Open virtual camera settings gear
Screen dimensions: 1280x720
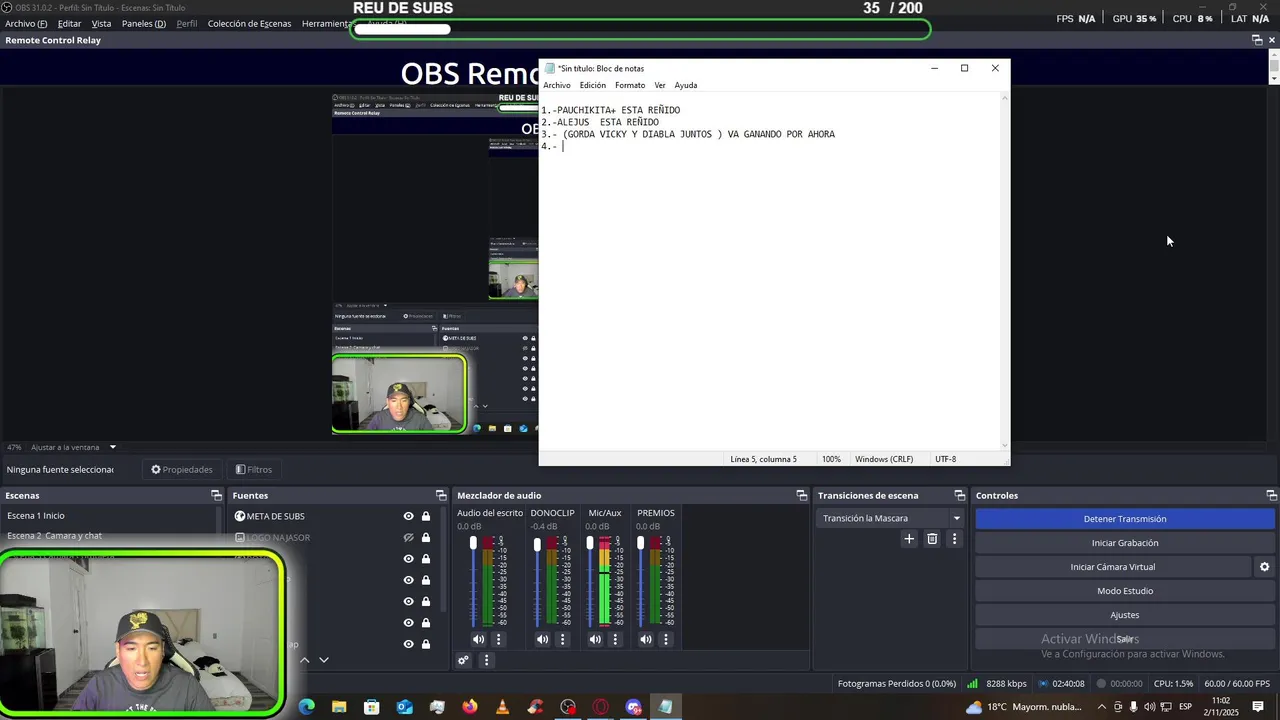1264,567
